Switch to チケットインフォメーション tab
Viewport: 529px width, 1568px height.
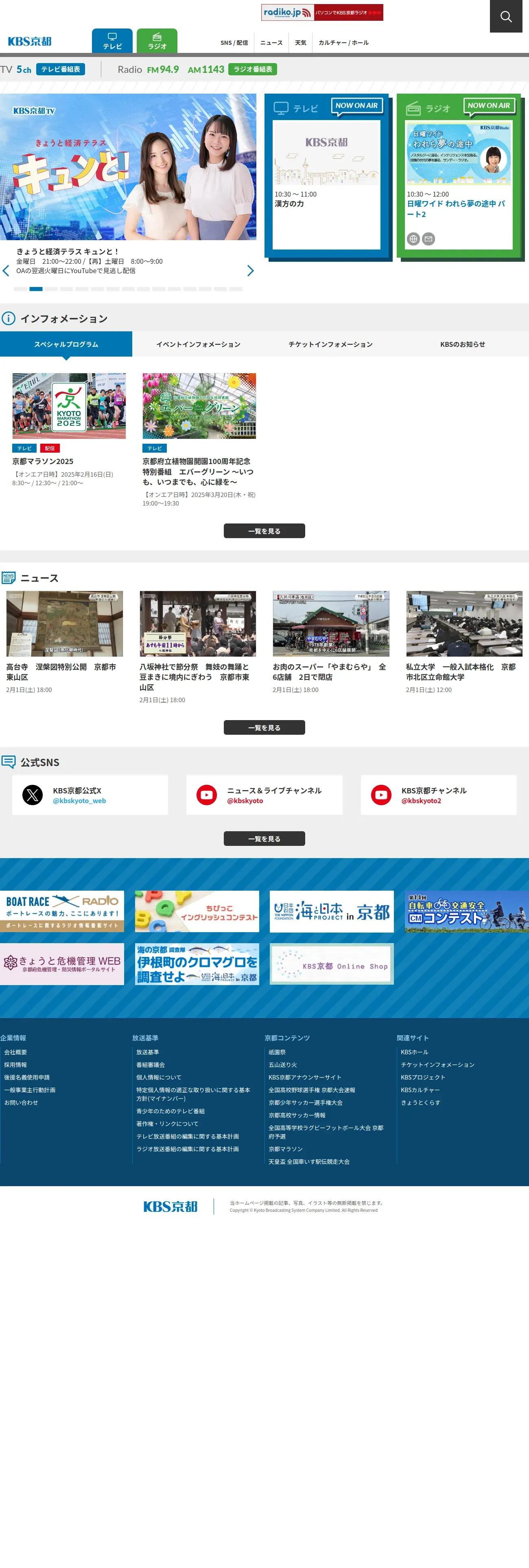coord(330,344)
